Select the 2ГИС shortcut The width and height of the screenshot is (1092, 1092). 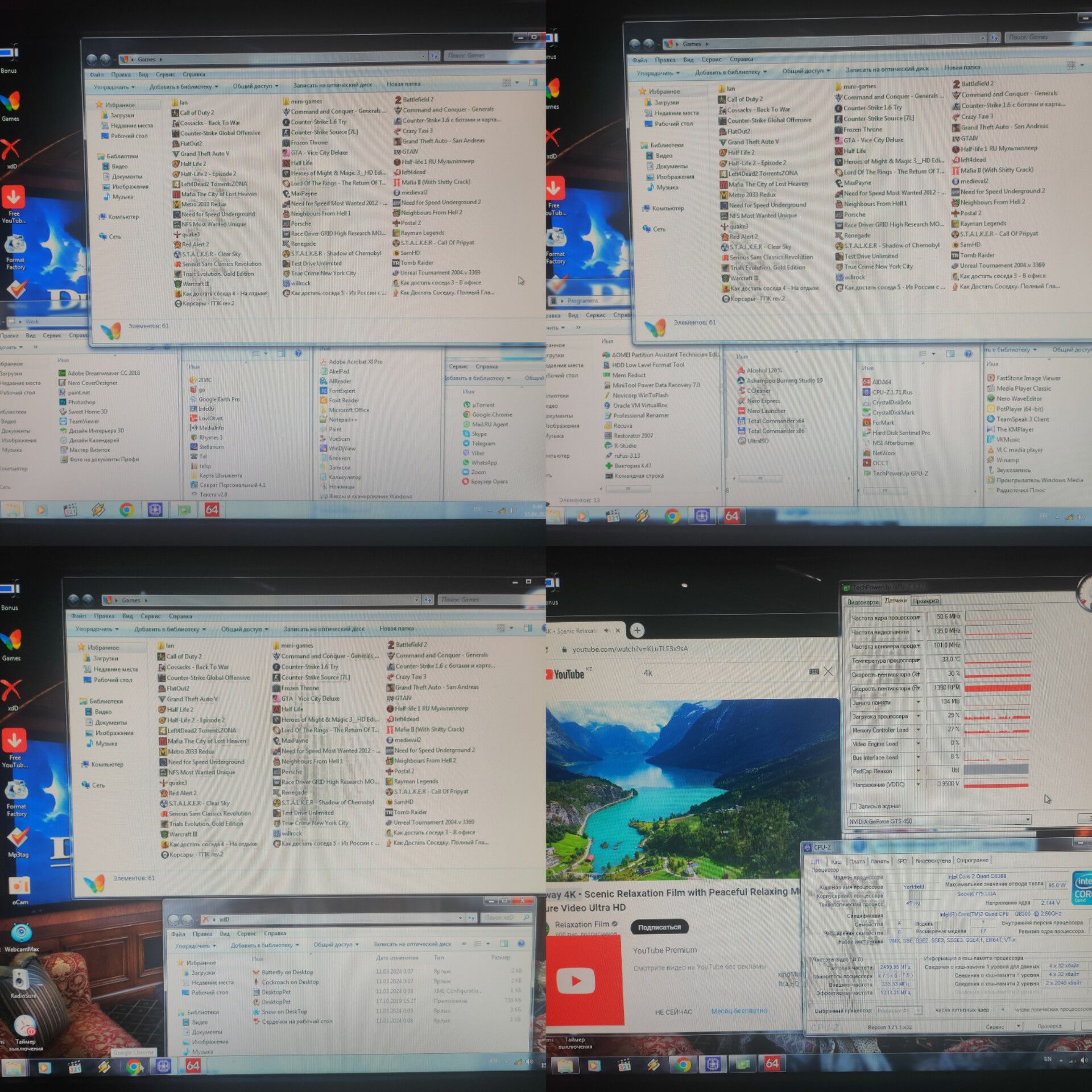[201, 380]
